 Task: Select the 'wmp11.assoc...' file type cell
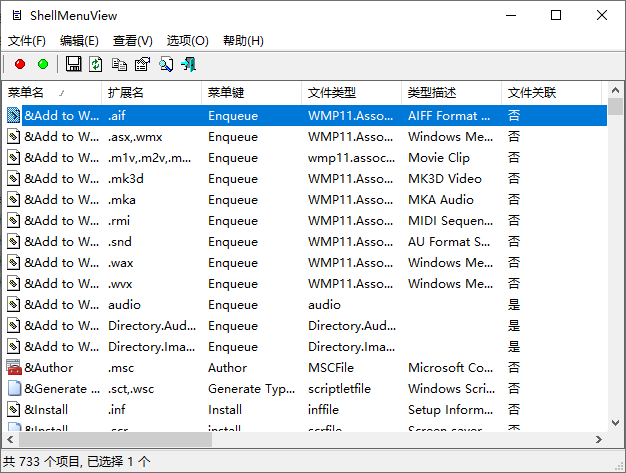351,158
